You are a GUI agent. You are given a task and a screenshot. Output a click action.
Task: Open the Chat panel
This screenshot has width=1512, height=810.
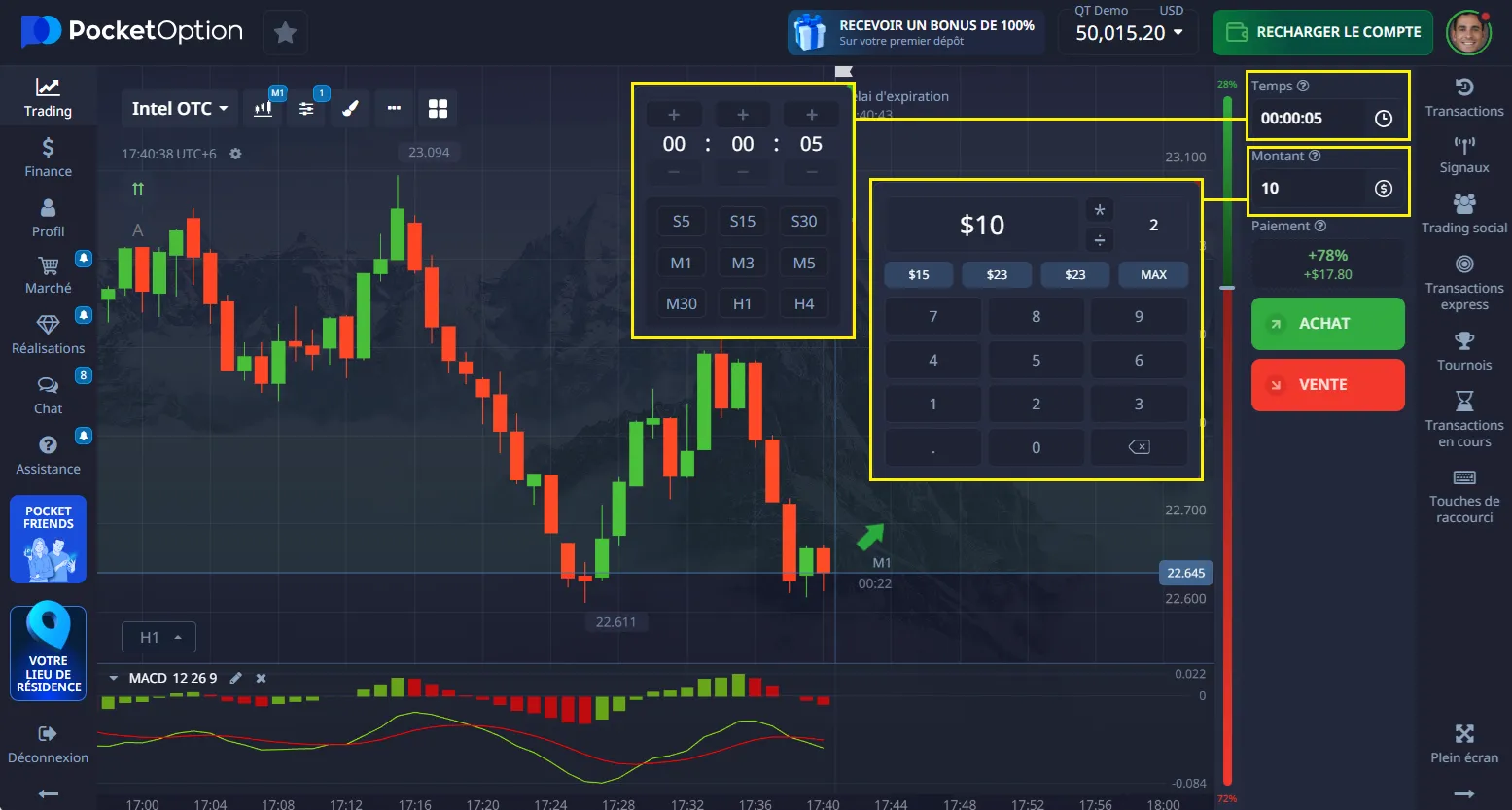pyautogui.click(x=48, y=396)
